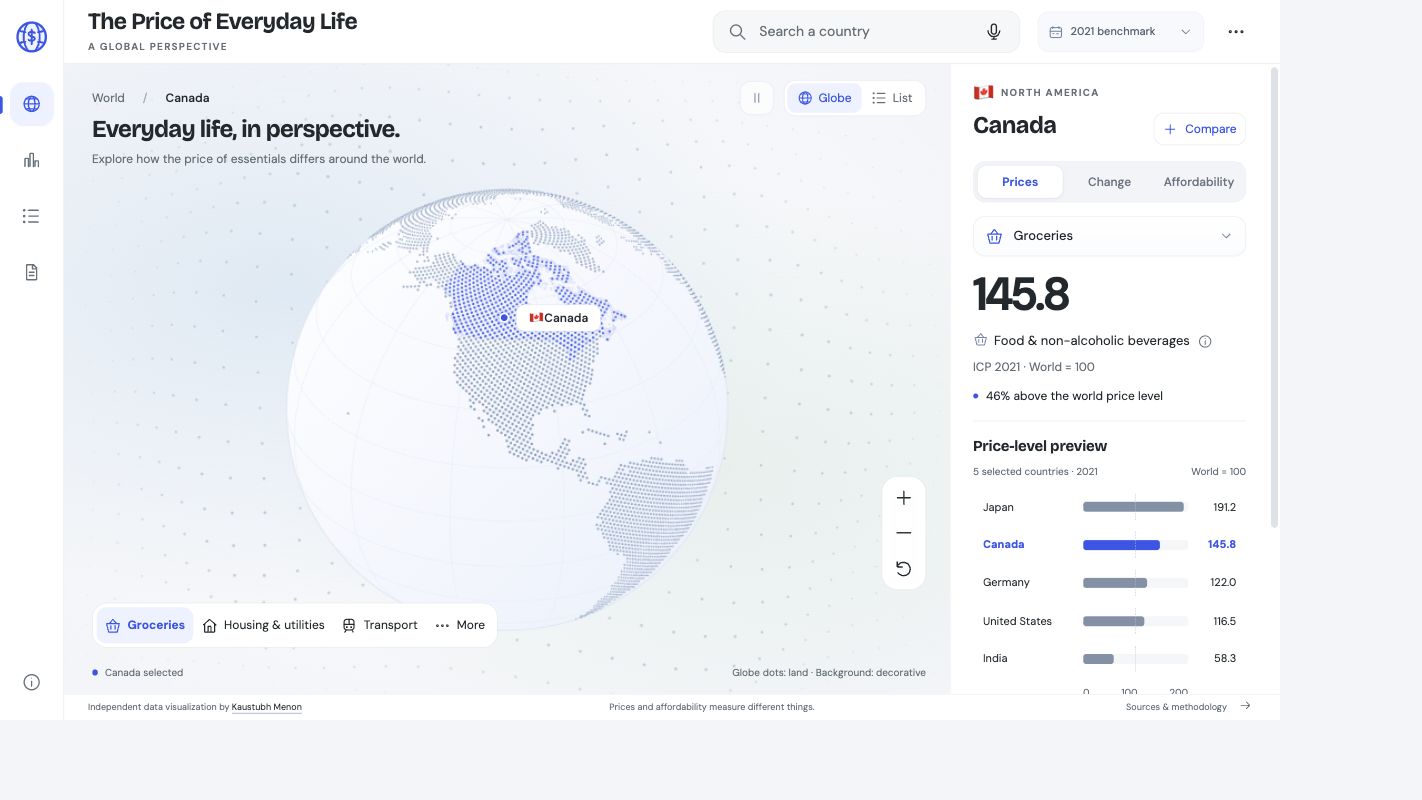The image size is (1422, 800).
Task: Switch to List view
Action: coord(892,98)
